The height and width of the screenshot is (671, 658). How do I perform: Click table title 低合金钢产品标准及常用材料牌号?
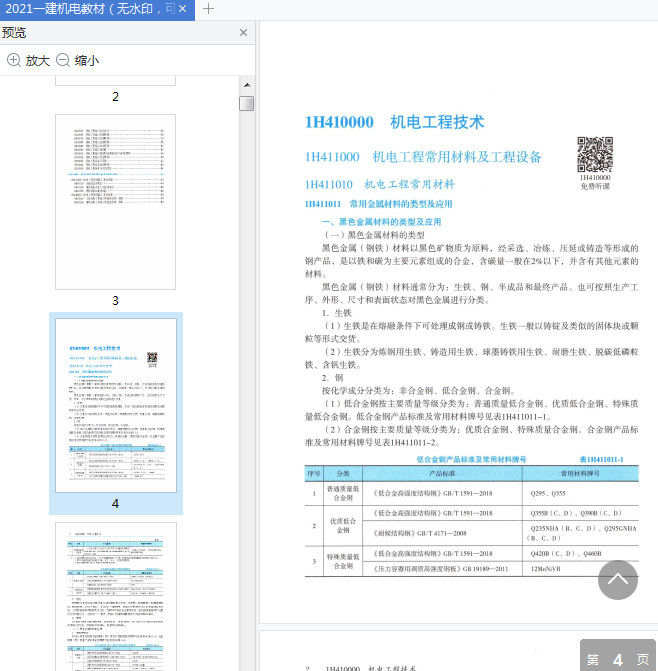[x=471, y=459]
